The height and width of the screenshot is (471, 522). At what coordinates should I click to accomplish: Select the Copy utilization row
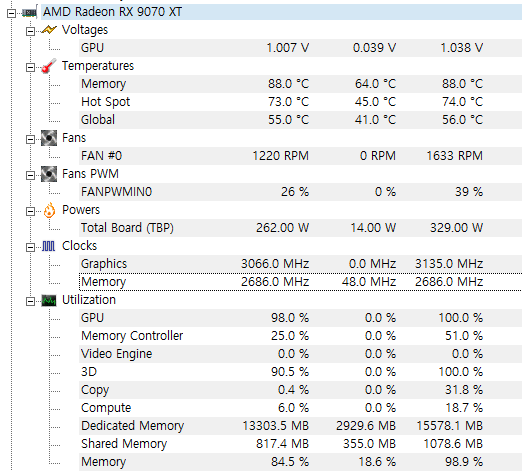(300, 390)
